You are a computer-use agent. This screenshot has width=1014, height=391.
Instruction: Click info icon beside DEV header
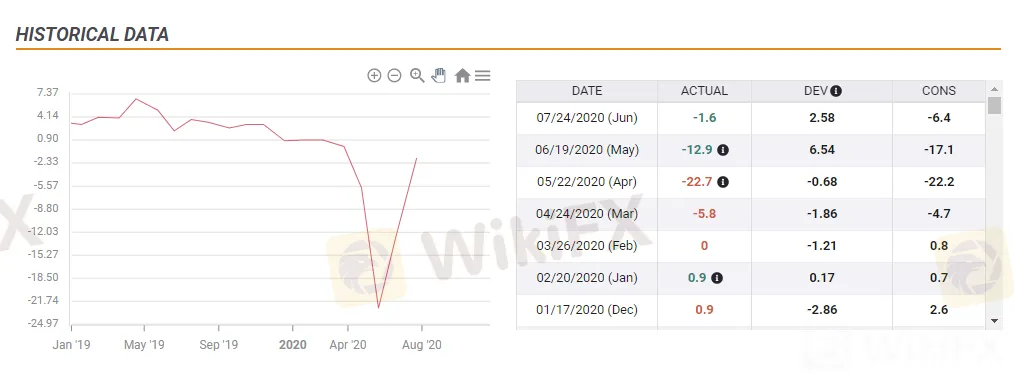click(836, 91)
